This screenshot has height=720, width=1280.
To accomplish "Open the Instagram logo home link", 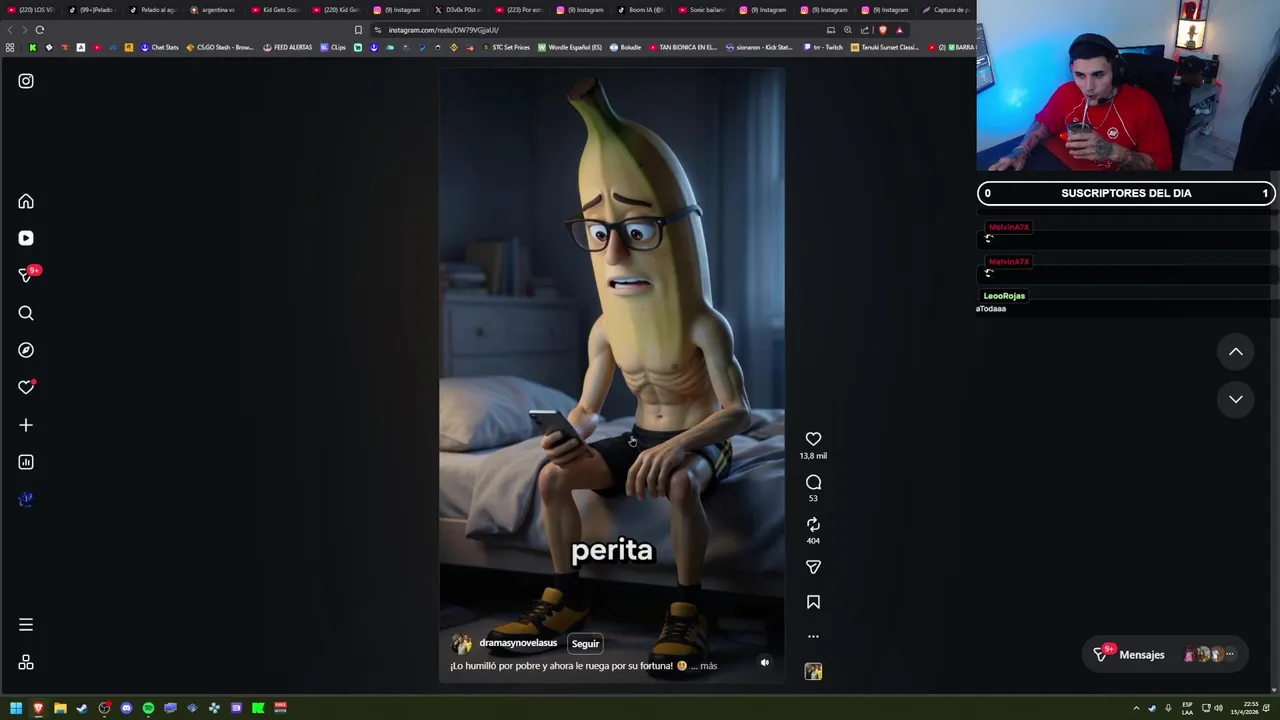I will click(x=26, y=81).
